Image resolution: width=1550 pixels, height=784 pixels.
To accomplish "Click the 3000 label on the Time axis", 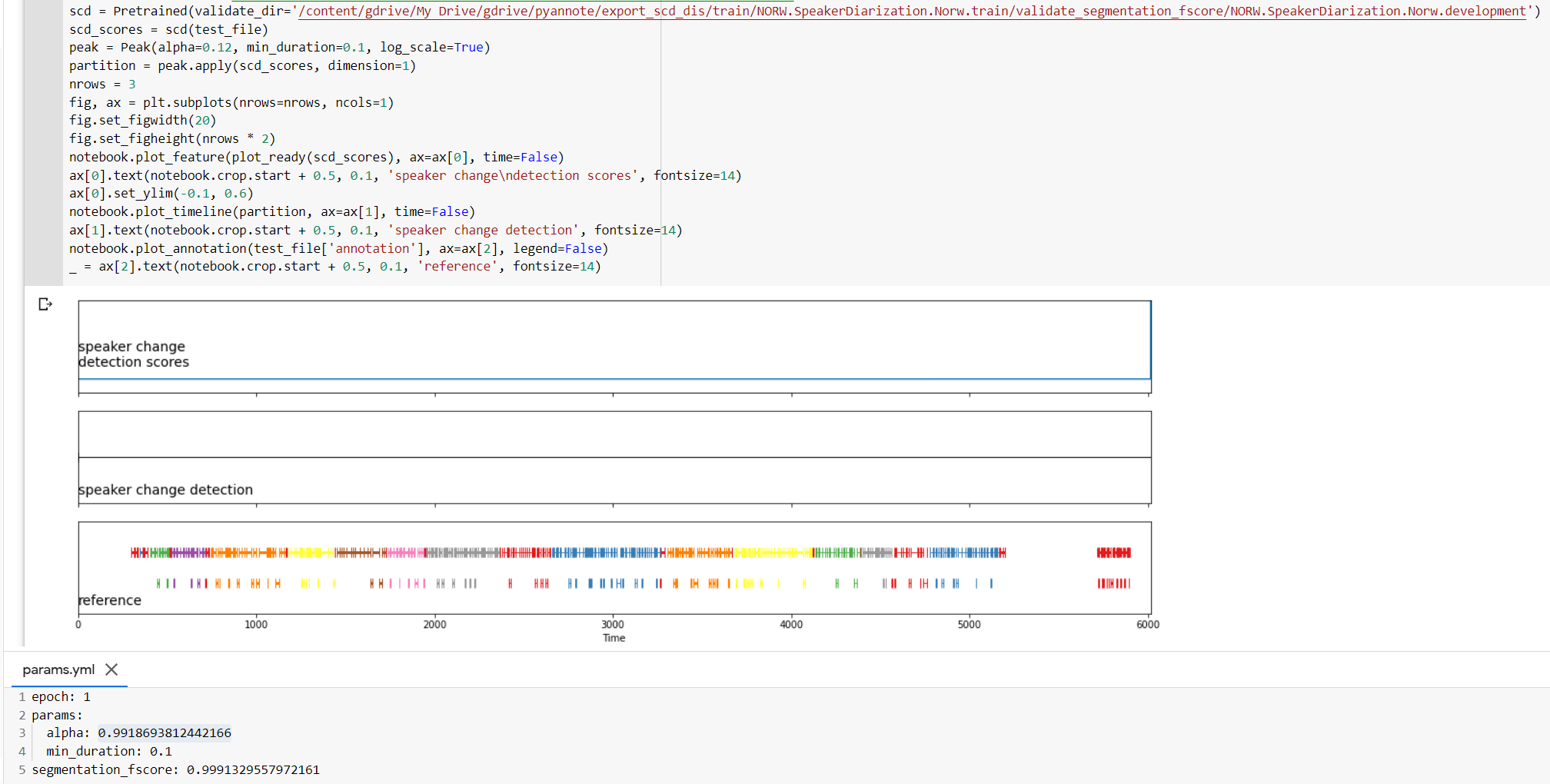I will tap(614, 624).
